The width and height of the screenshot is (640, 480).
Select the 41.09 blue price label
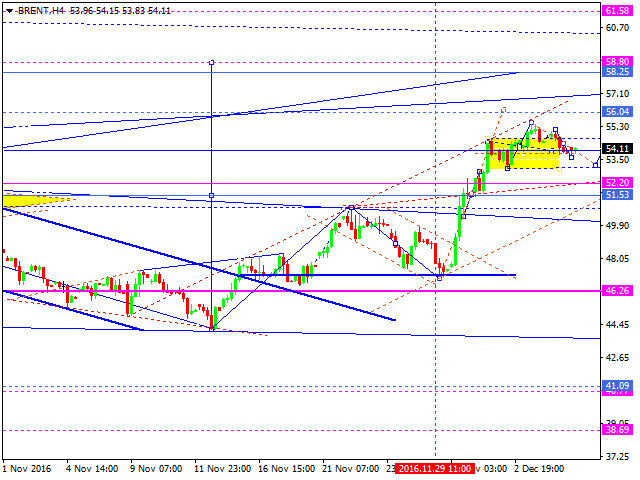click(x=618, y=386)
